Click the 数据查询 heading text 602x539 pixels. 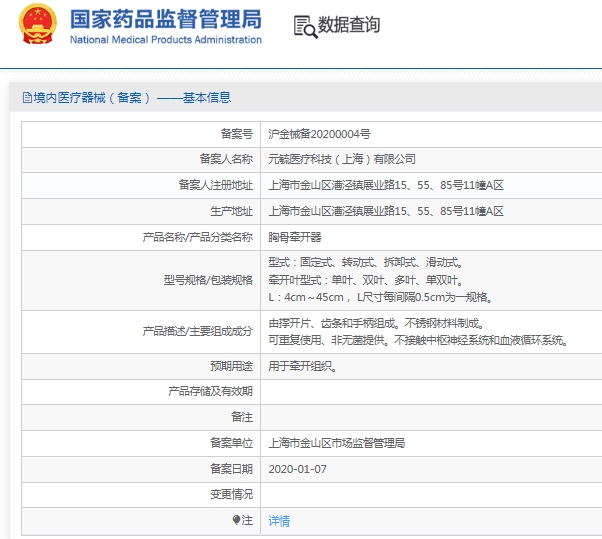point(349,25)
